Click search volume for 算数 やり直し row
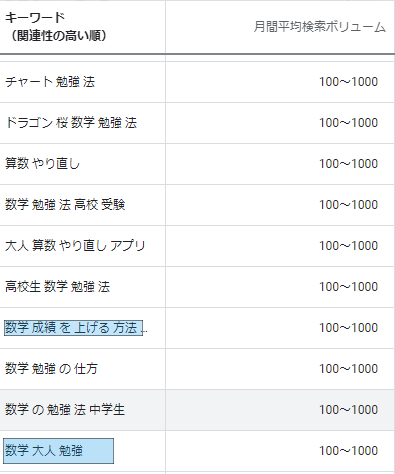Screen dimensions: 395x474 (x=348, y=164)
